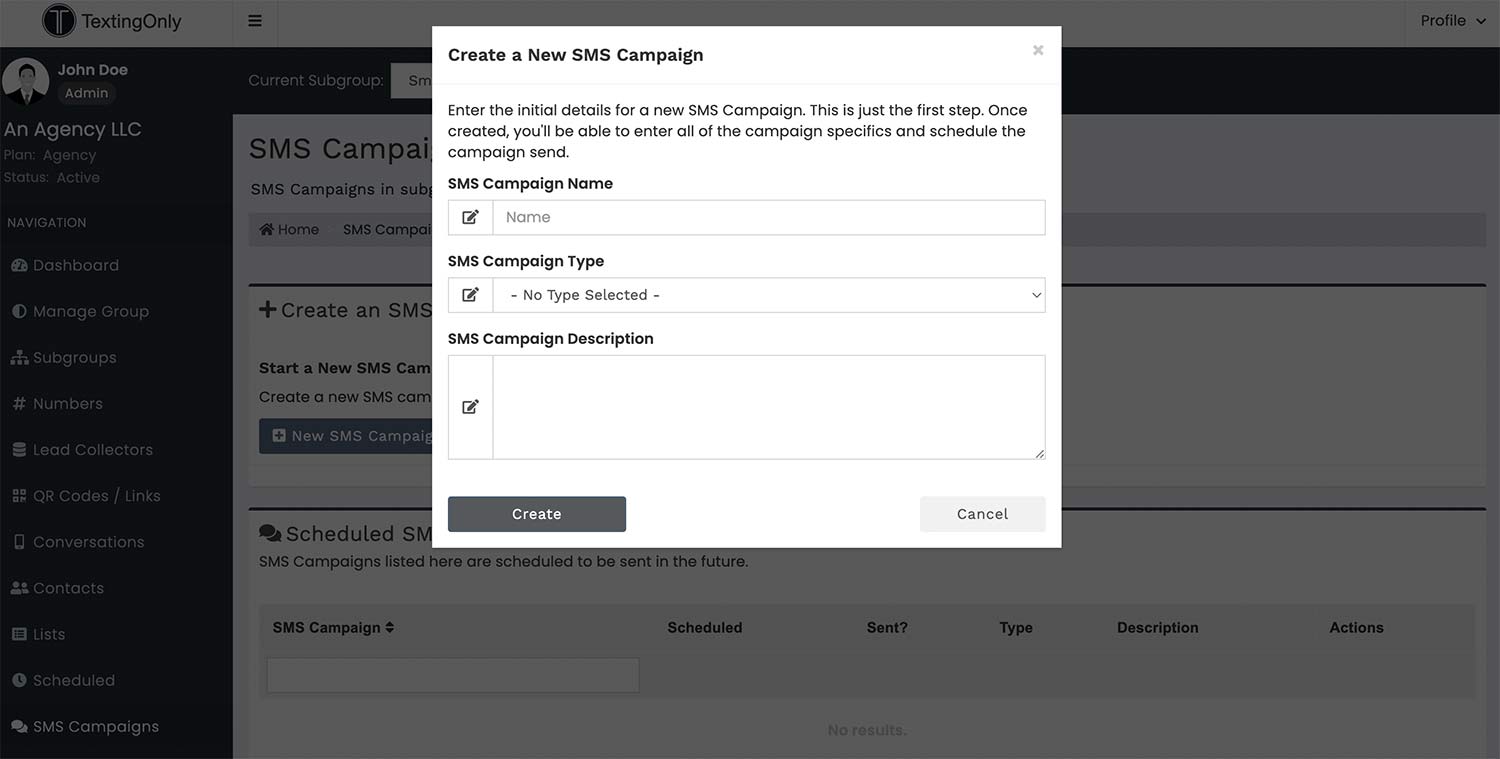The height and width of the screenshot is (759, 1500).
Task: Go to Home via the breadcrumb
Action: 289,228
